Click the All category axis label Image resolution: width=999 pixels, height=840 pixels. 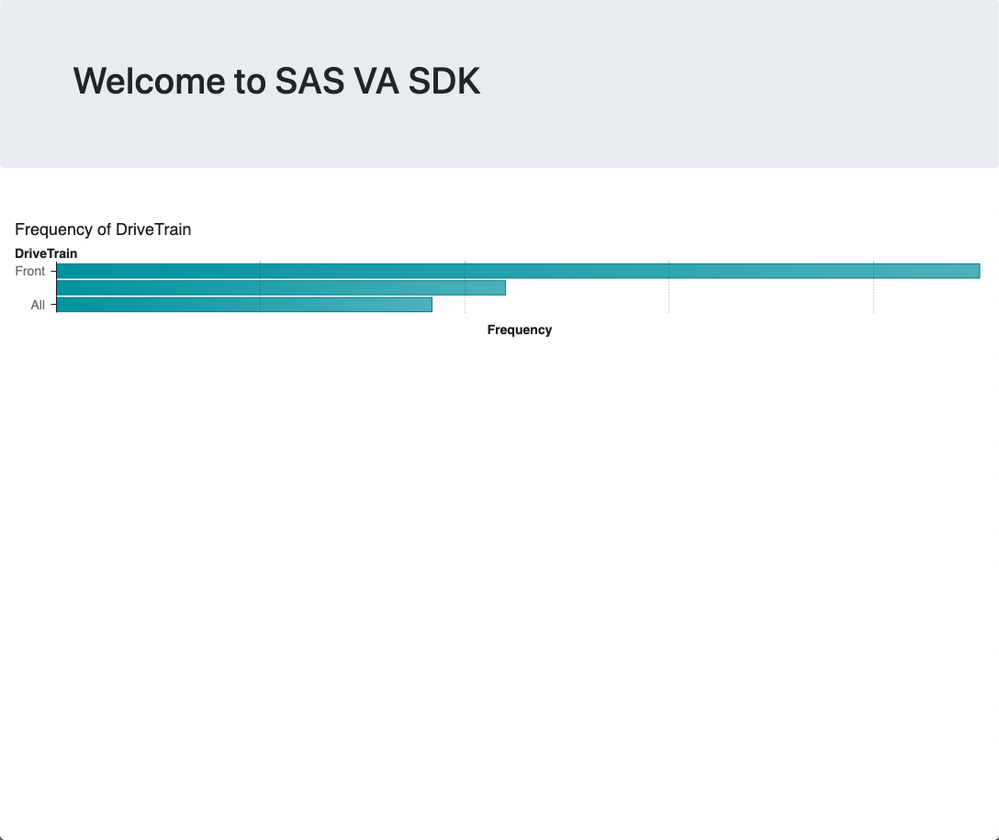pyautogui.click(x=38, y=304)
